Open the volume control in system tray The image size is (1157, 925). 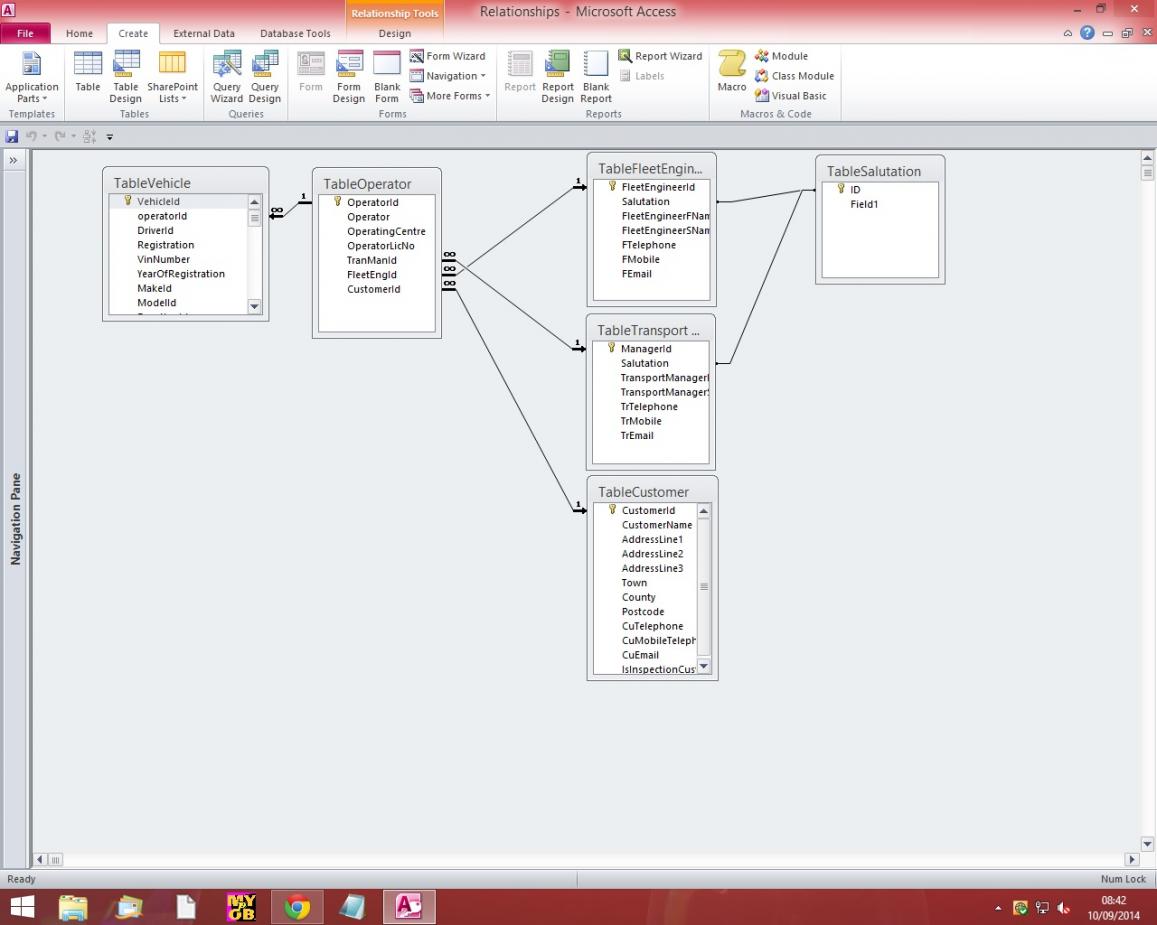(1063, 908)
